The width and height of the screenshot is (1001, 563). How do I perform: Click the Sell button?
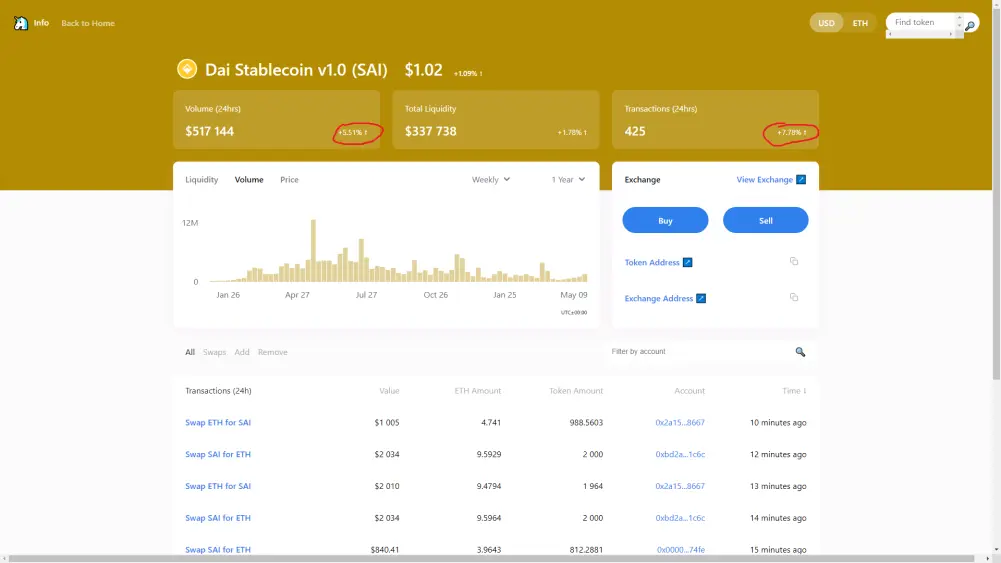(765, 220)
